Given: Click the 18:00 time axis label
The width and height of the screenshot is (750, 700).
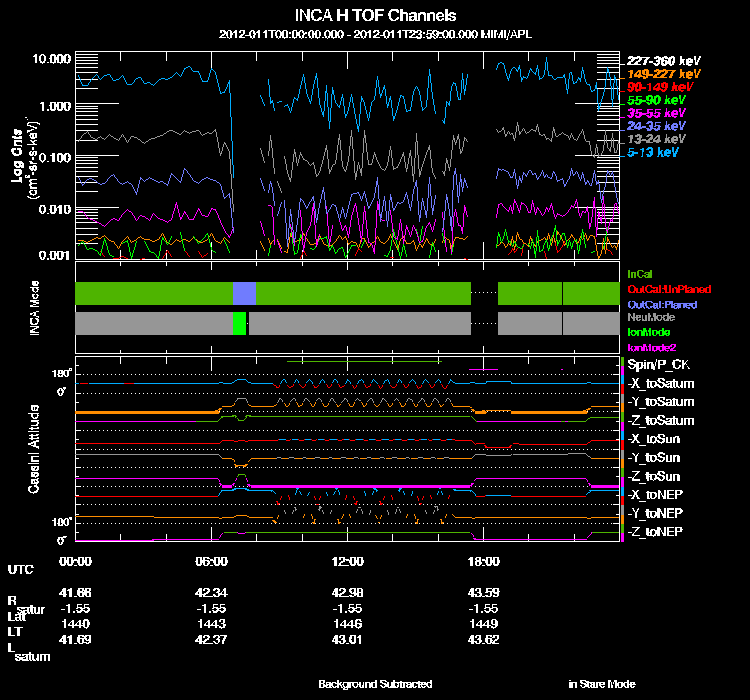Looking at the screenshot, I should tap(485, 562).
